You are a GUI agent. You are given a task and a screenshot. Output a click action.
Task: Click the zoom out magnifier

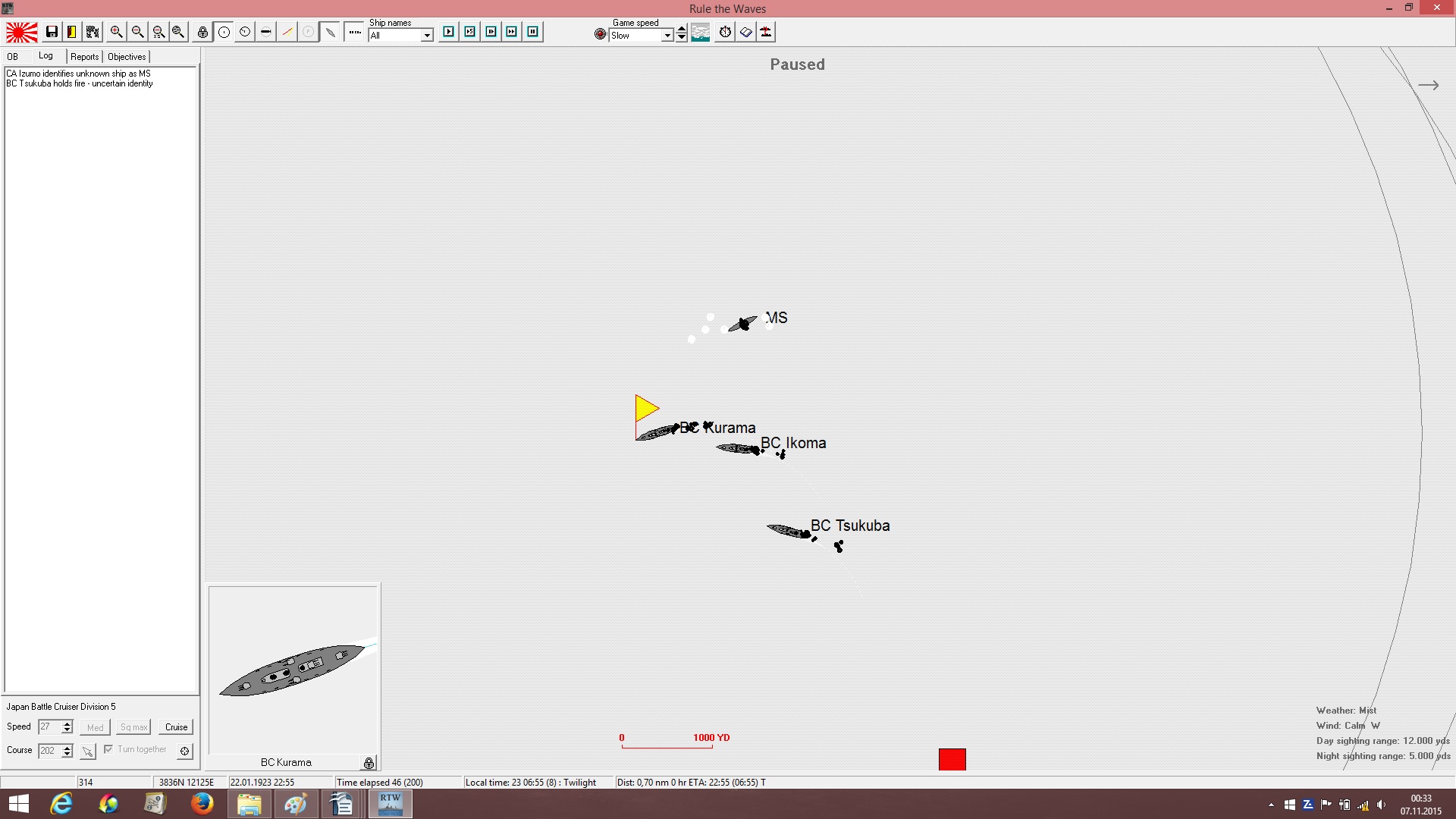137,32
